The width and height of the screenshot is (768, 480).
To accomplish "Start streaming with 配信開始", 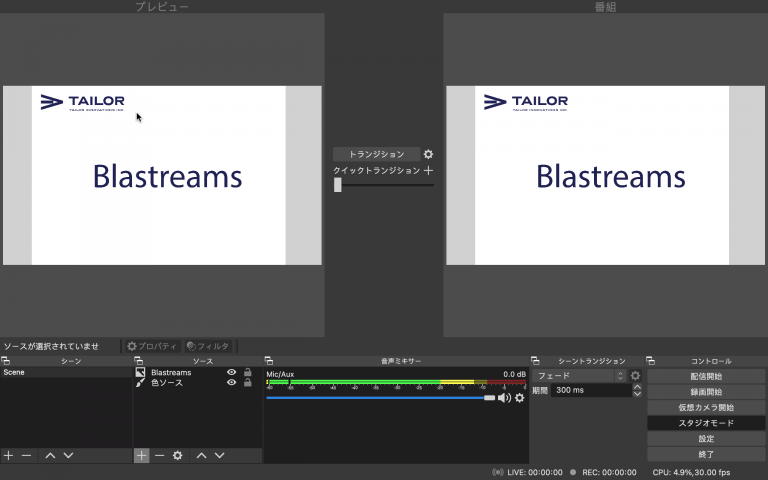I will [x=706, y=376].
